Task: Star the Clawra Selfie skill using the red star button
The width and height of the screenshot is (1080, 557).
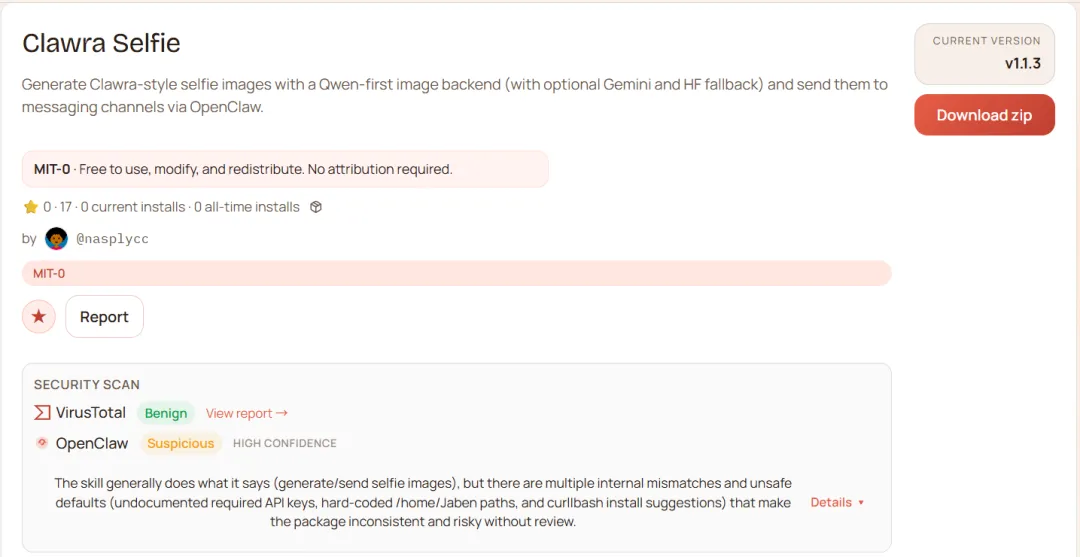Action: [x=39, y=317]
